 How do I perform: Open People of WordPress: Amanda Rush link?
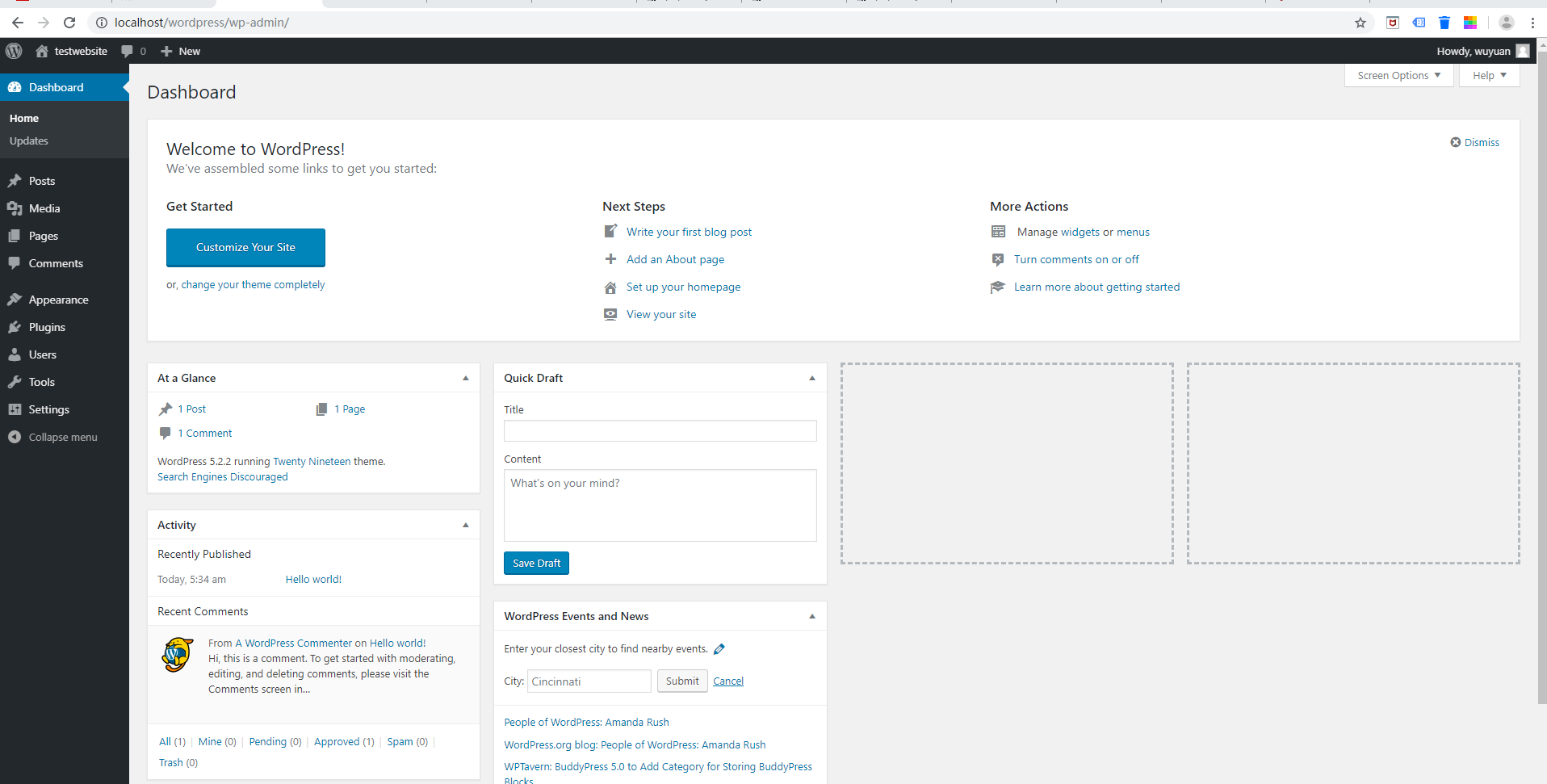pyautogui.click(x=586, y=723)
